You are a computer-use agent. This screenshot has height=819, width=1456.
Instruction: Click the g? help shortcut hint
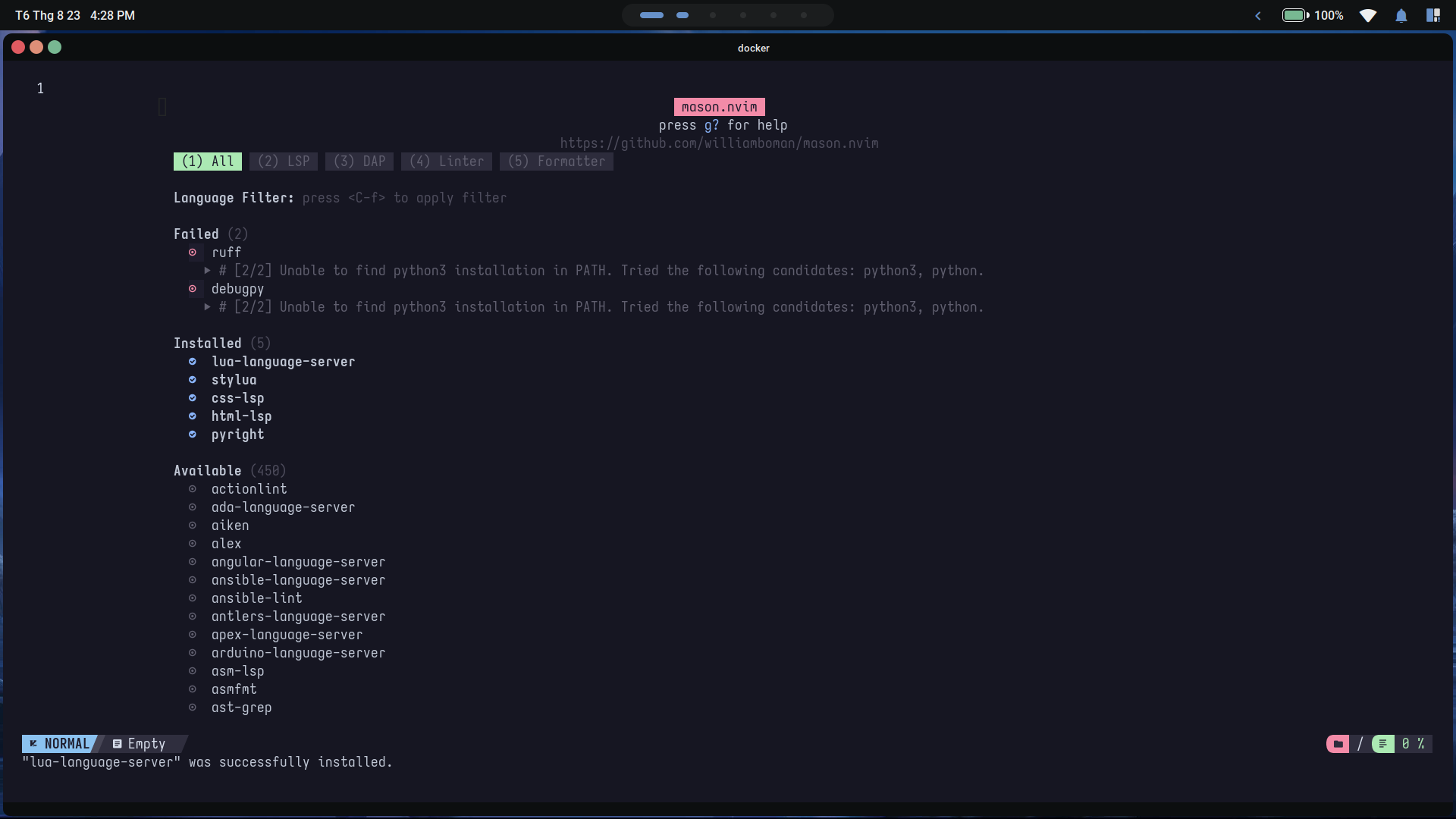coord(711,125)
